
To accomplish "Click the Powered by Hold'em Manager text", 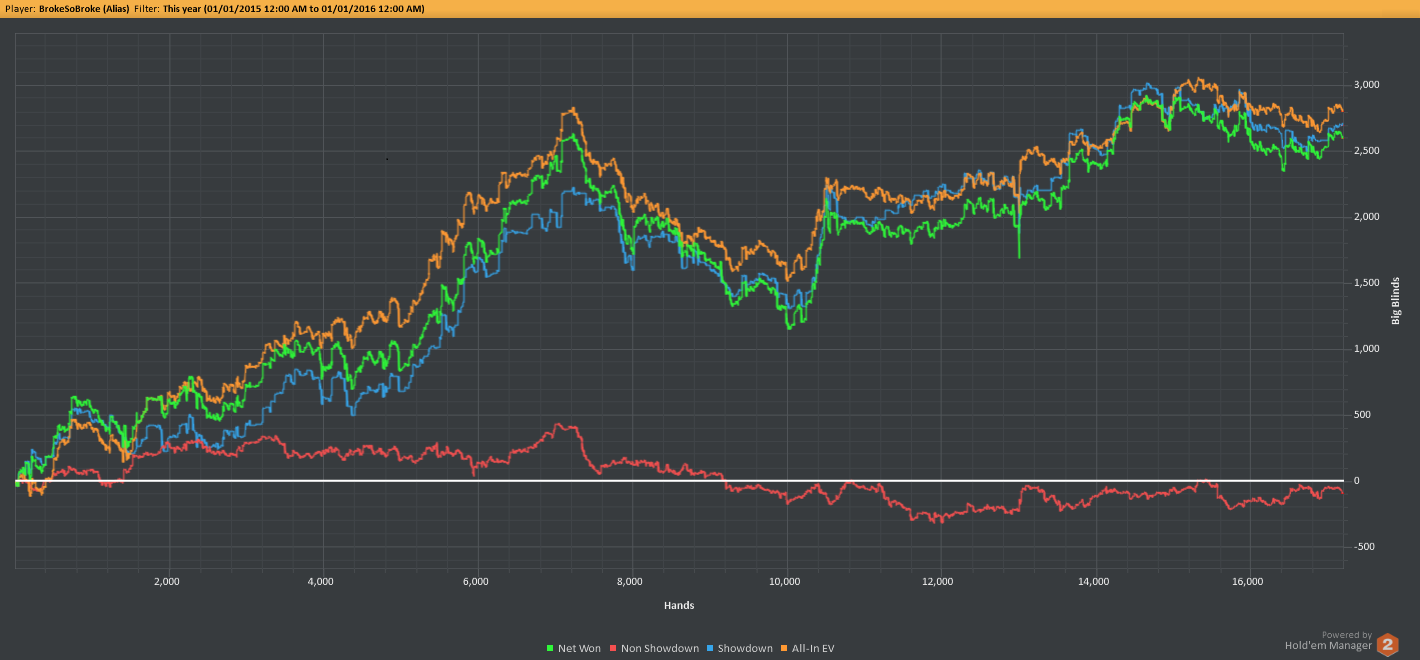I will (1328, 640).
